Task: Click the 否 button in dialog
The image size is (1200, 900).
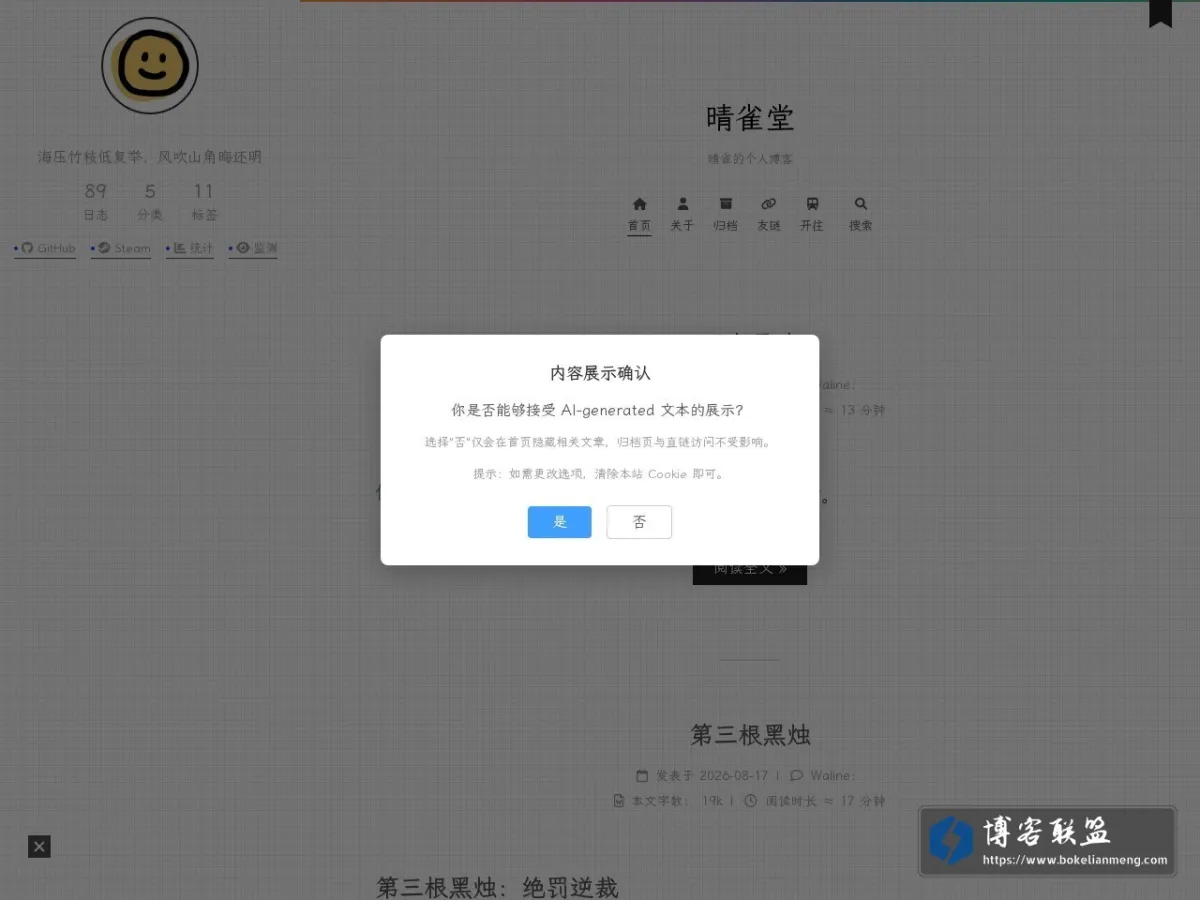Action: coord(639,522)
